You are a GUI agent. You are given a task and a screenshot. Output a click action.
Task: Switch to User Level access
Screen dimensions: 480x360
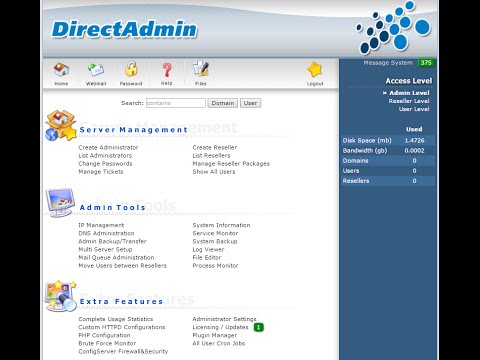[414, 109]
